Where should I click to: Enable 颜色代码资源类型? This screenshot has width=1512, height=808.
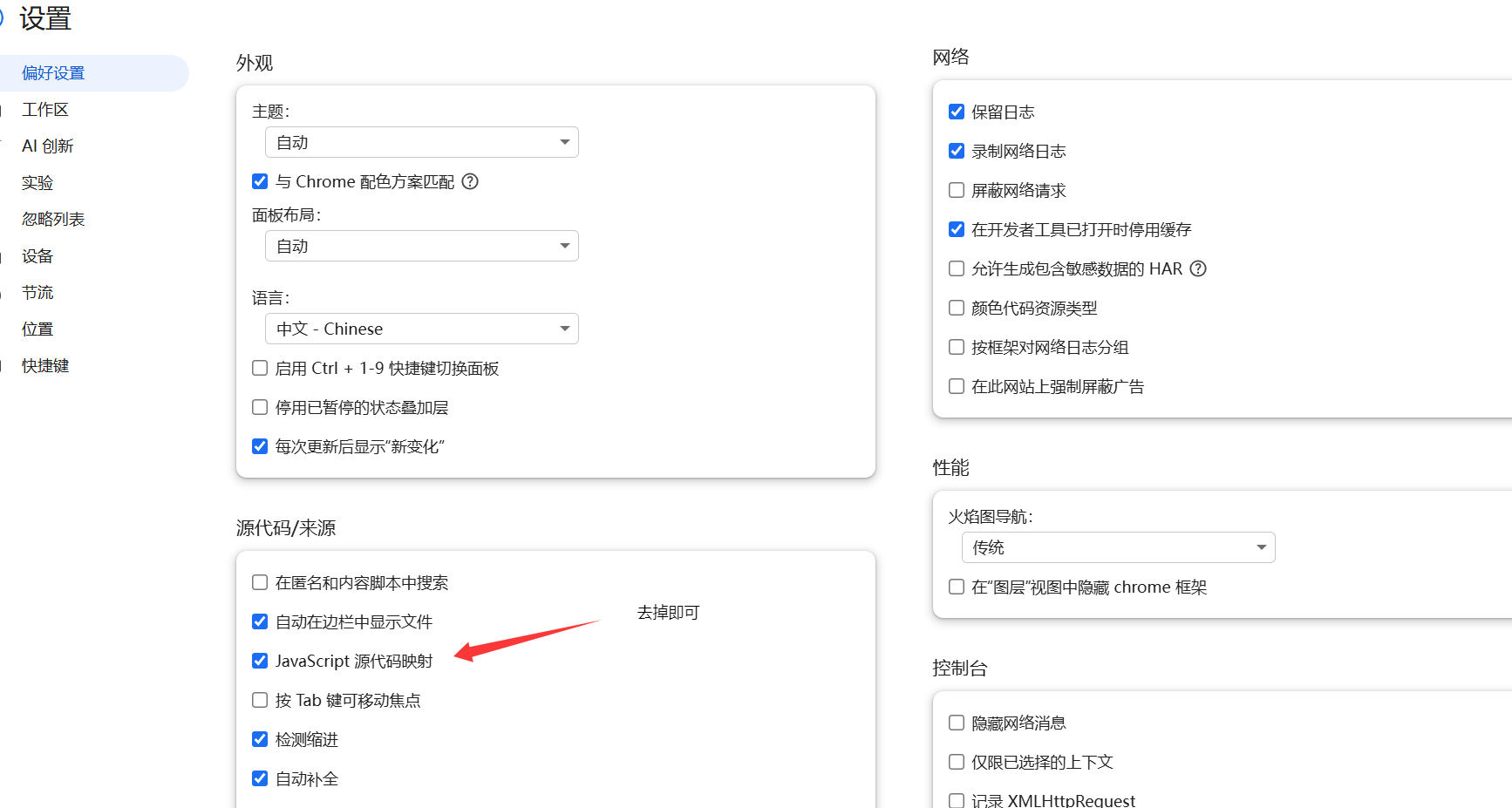click(x=957, y=308)
